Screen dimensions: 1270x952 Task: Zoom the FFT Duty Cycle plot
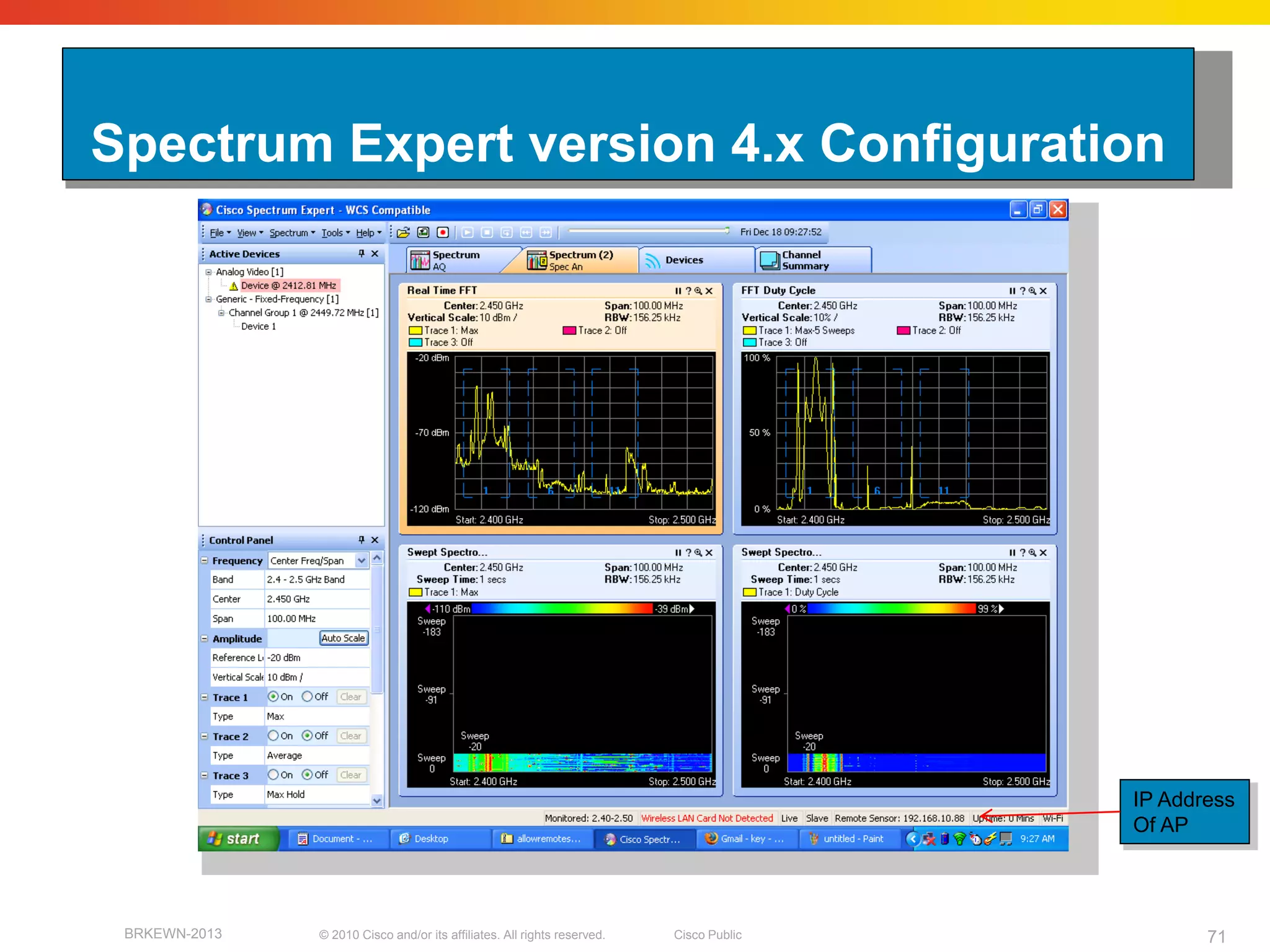tap(1032, 291)
